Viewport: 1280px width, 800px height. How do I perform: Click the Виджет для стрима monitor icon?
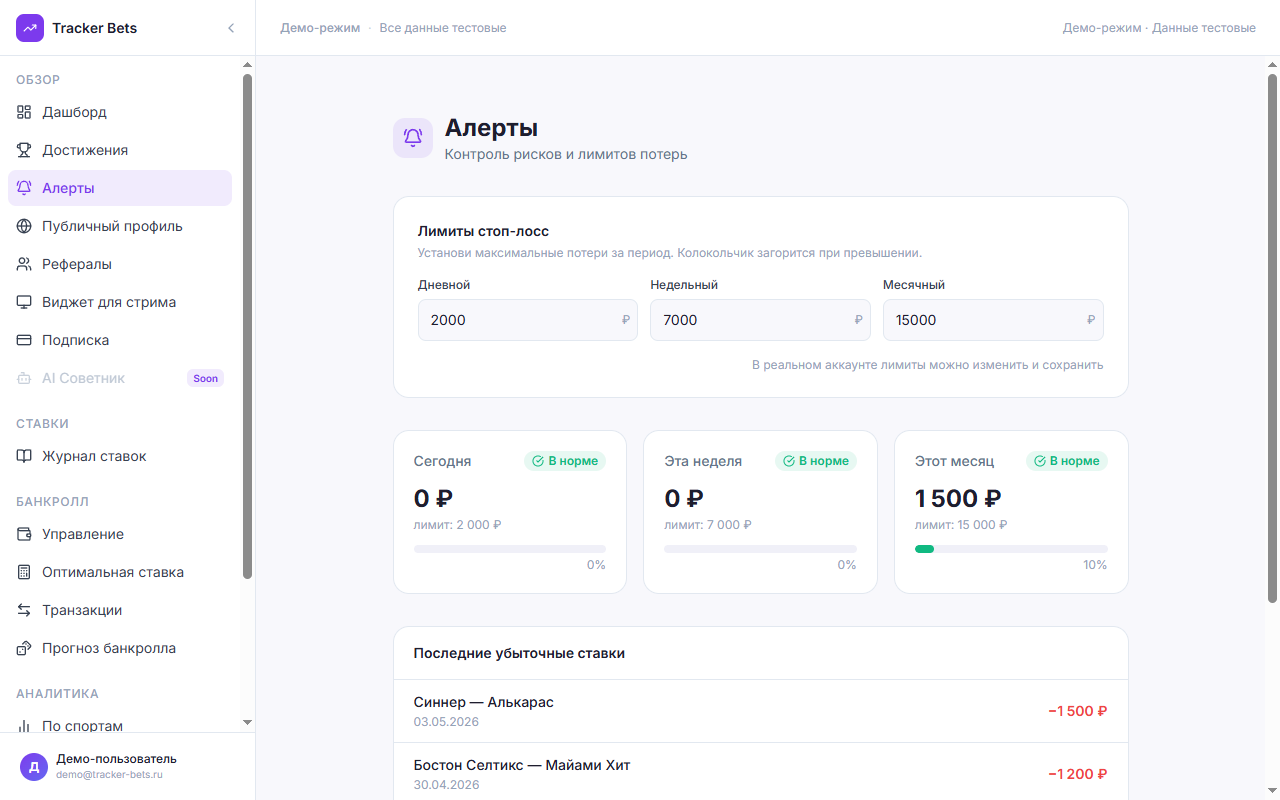click(24, 302)
